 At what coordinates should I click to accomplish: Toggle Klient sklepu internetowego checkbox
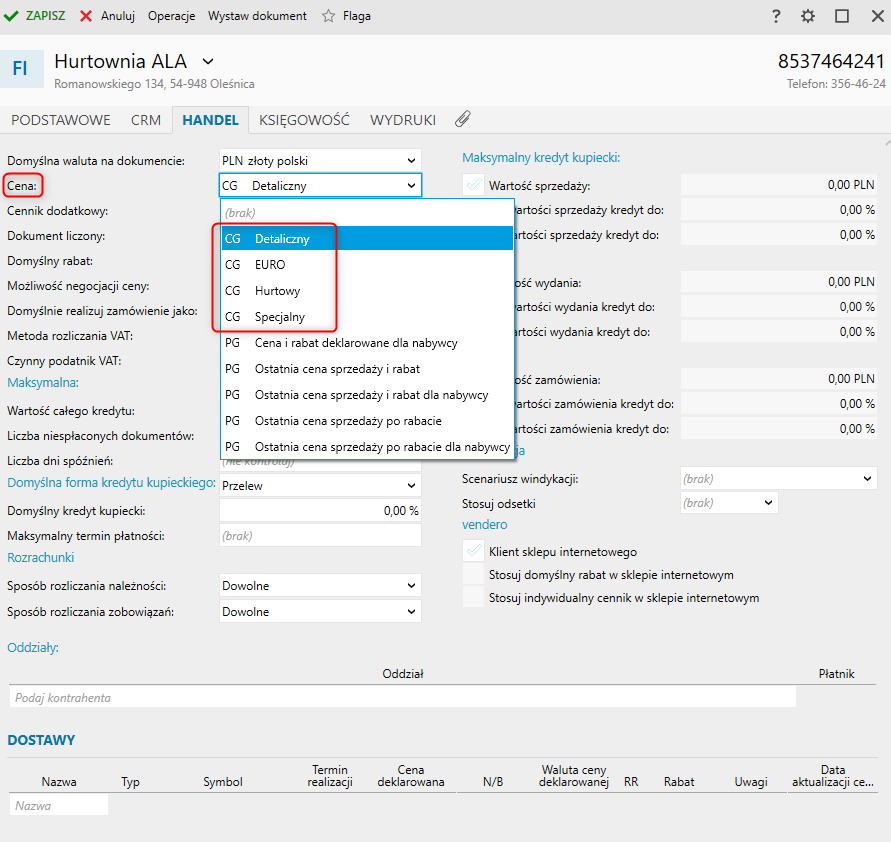pos(473,551)
